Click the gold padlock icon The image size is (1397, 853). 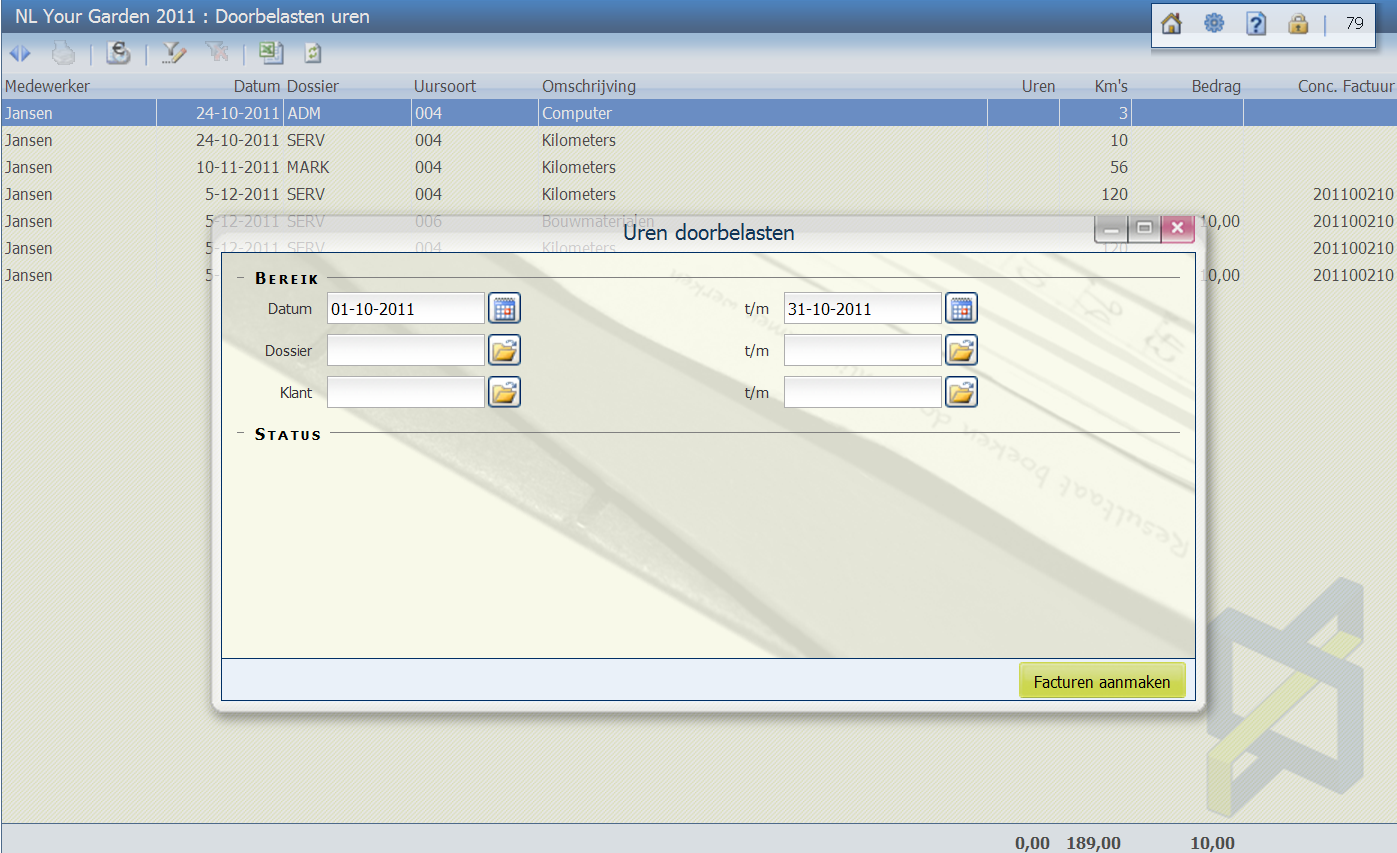coord(1298,23)
